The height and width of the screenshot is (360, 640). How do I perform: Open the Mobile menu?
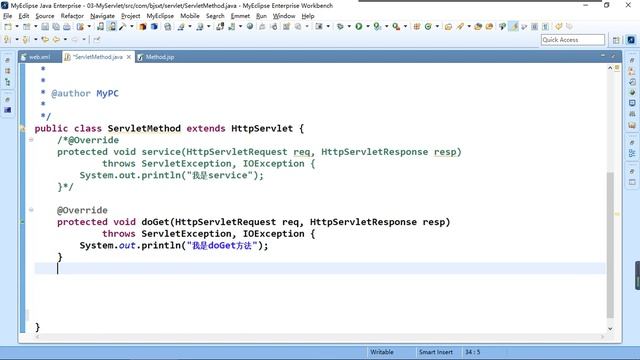coord(190,16)
